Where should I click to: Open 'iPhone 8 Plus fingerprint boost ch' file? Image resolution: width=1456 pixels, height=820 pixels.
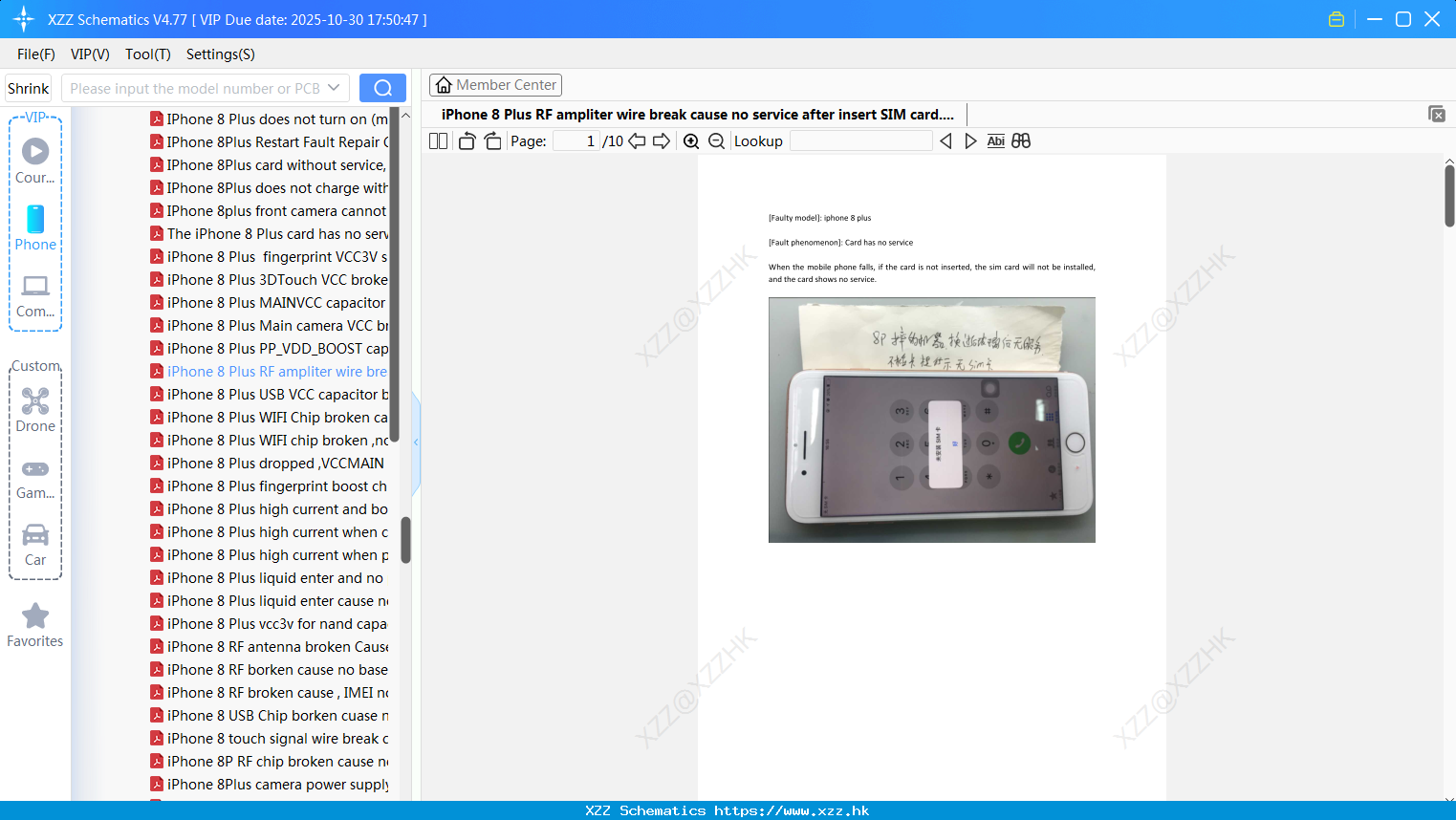270,486
